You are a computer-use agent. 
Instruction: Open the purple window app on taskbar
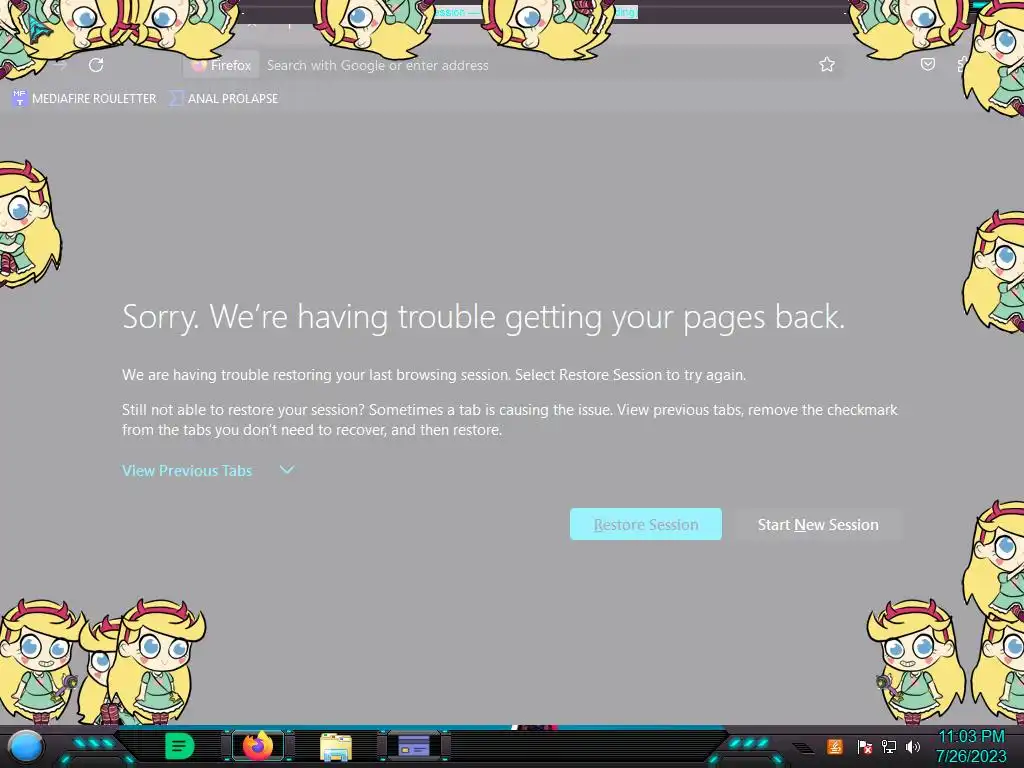pyautogui.click(x=413, y=746)
